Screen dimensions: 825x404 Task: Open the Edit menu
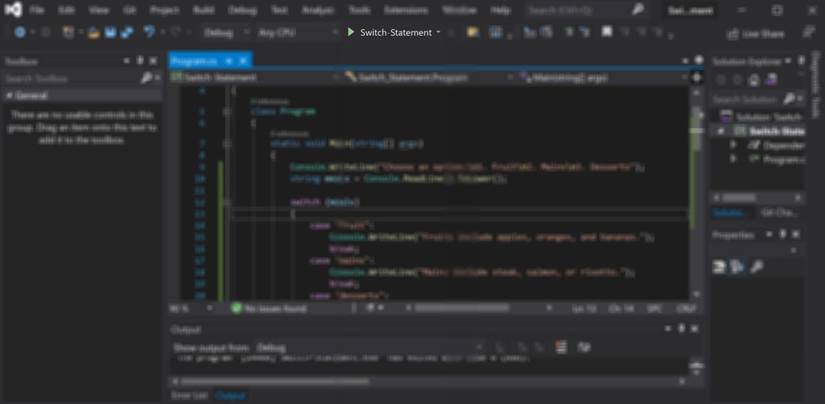(66, 11)
